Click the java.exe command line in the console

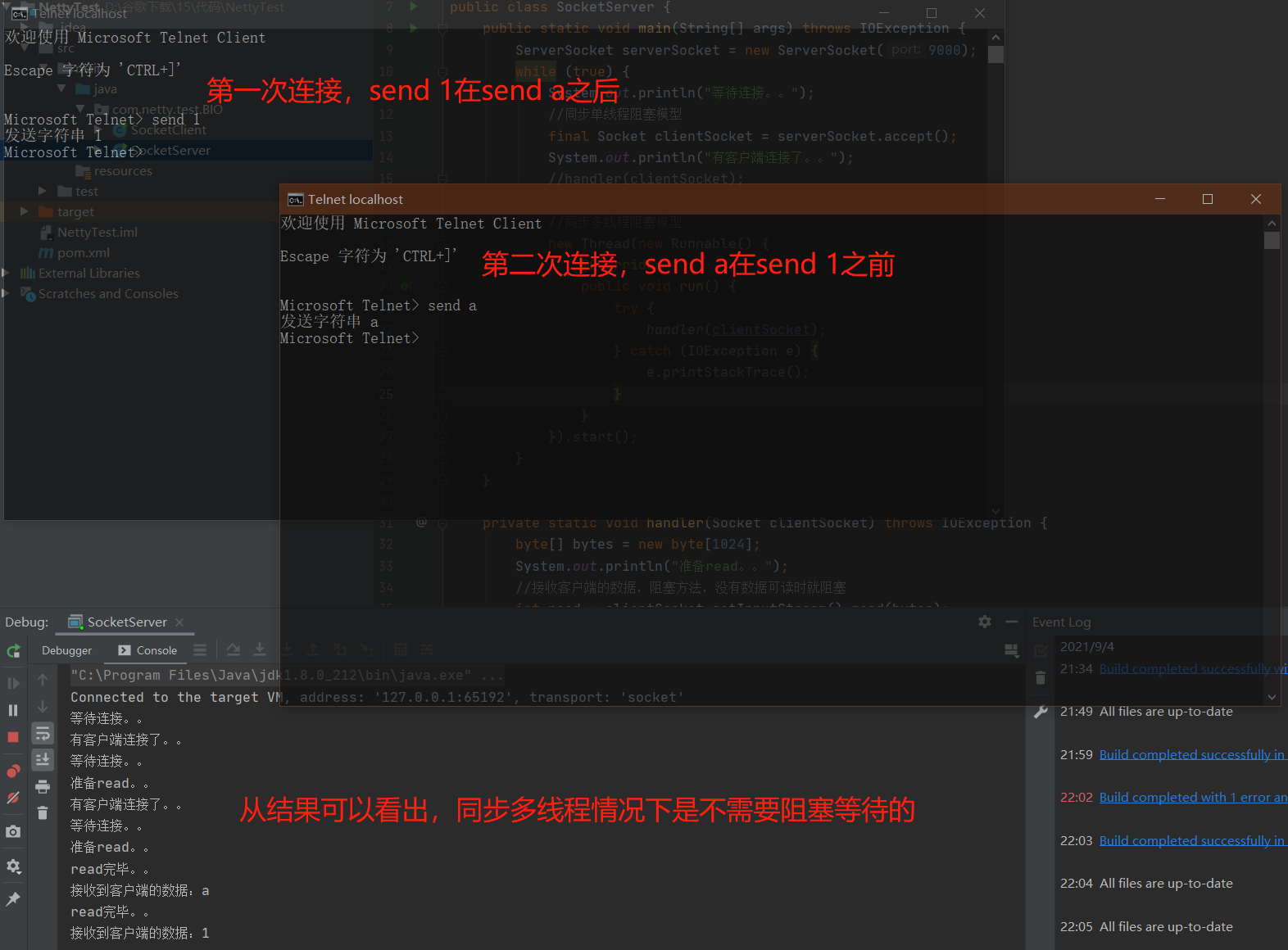pos(287,676)
